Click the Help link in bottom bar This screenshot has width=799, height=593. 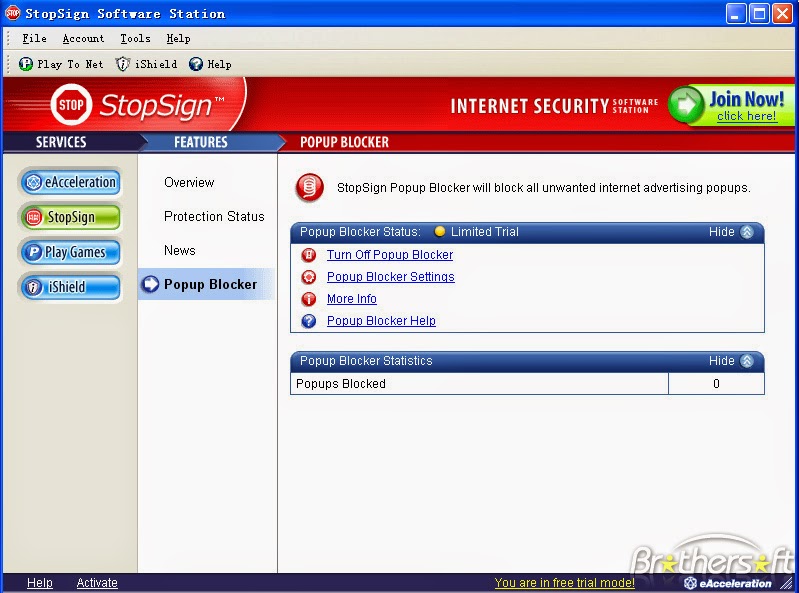click(40, 583)
